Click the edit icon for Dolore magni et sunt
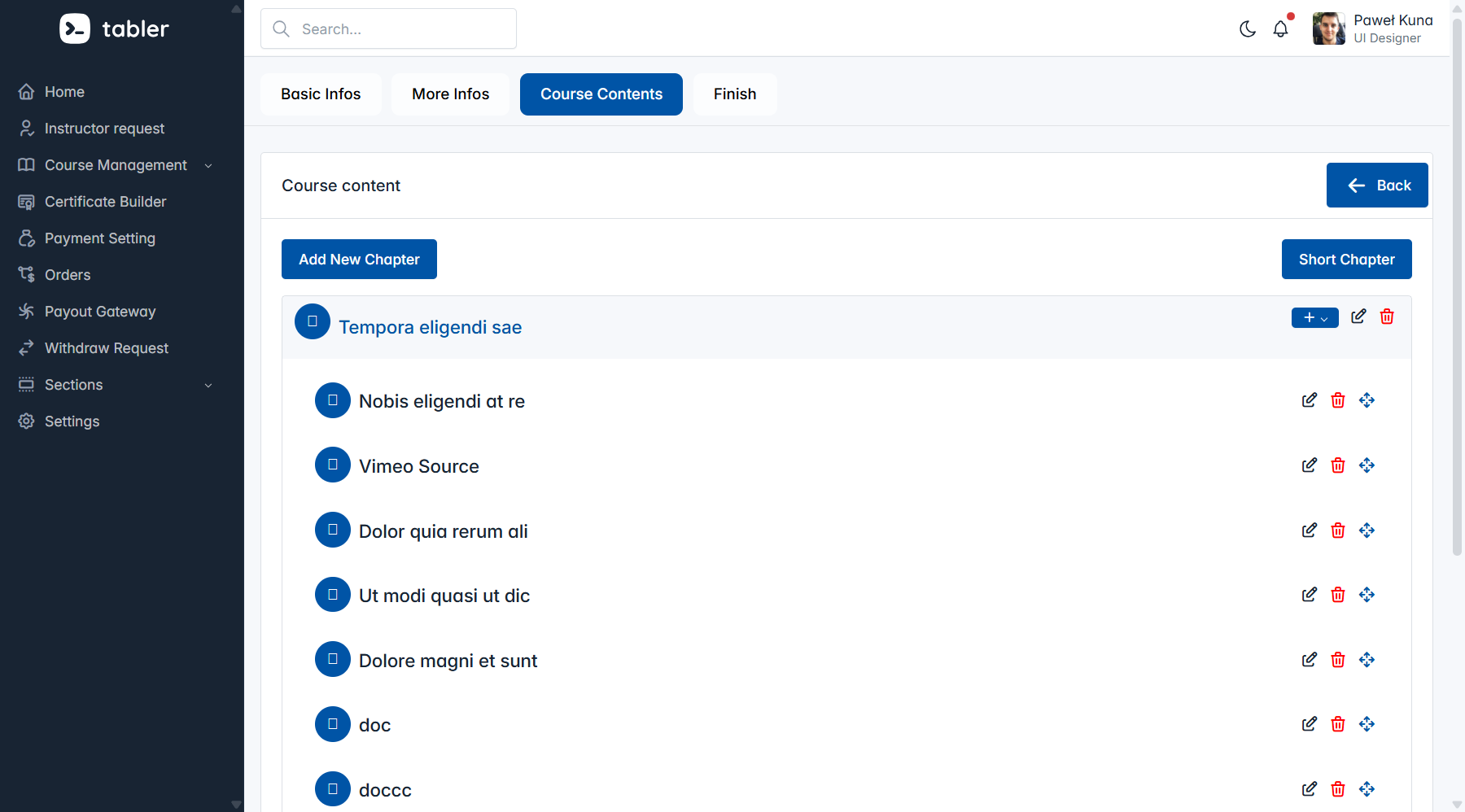This screenshot has width=1465, height=812. click(1309, 660)
